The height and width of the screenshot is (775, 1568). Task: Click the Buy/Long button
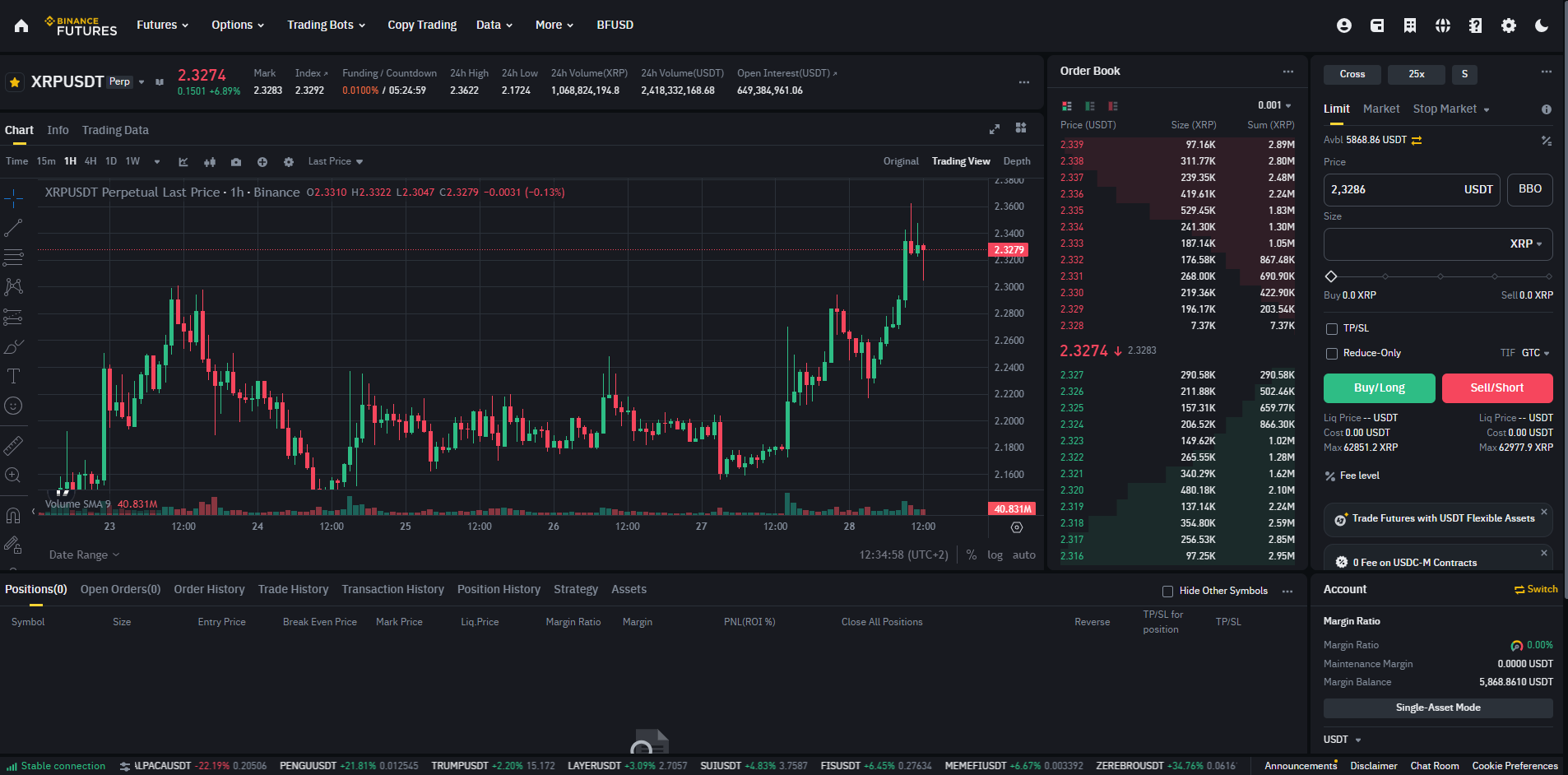pyautogui.click(x=1380, y=388)
